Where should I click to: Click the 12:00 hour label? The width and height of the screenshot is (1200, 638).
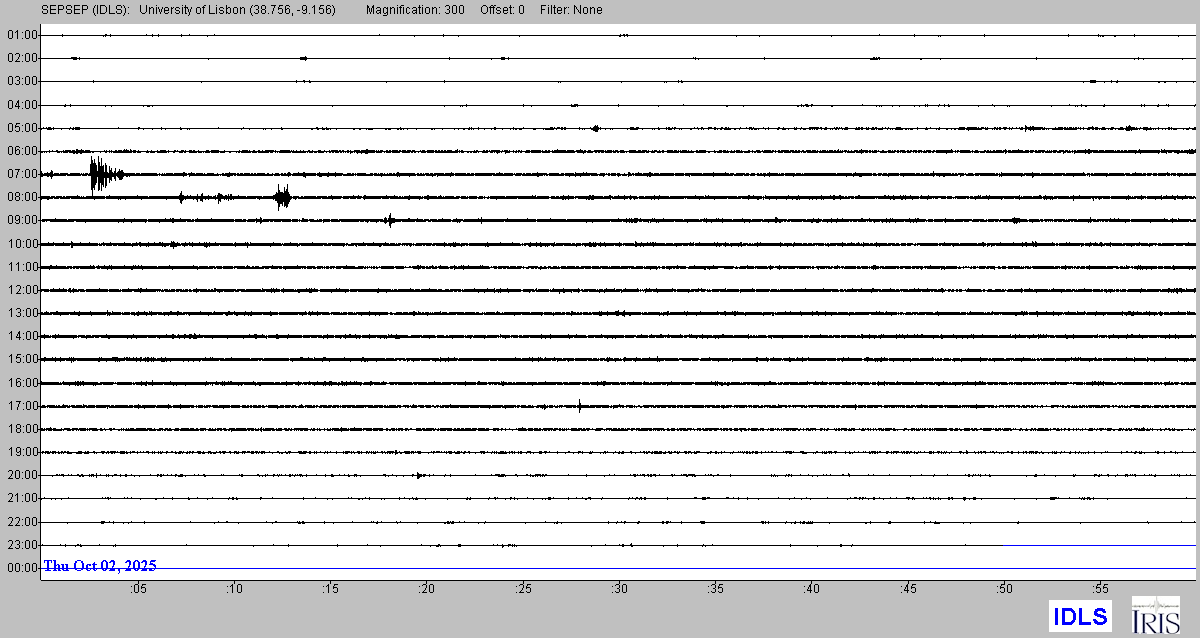pyautogui.click(x=22, y=290)
